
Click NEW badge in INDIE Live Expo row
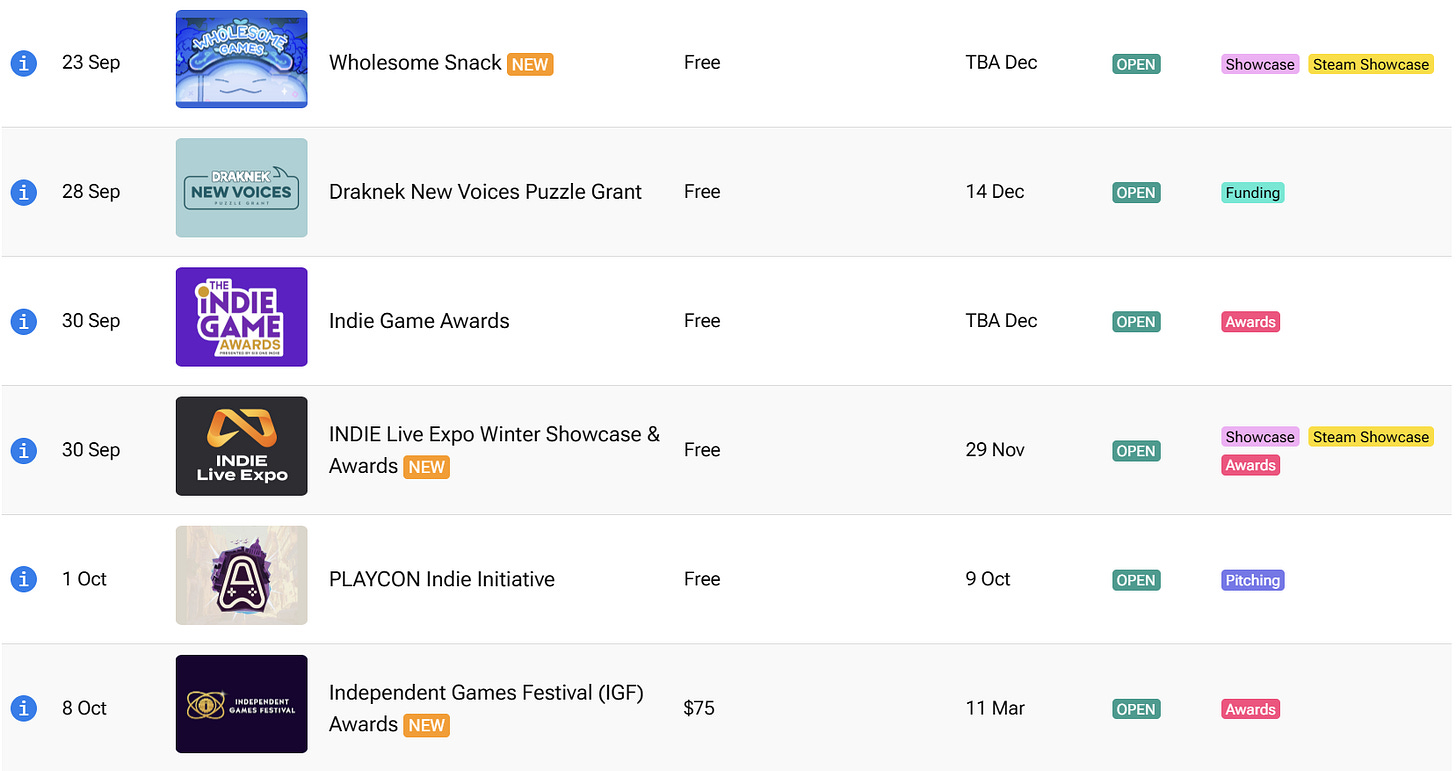pyautogui.click(x=427, y=467)
